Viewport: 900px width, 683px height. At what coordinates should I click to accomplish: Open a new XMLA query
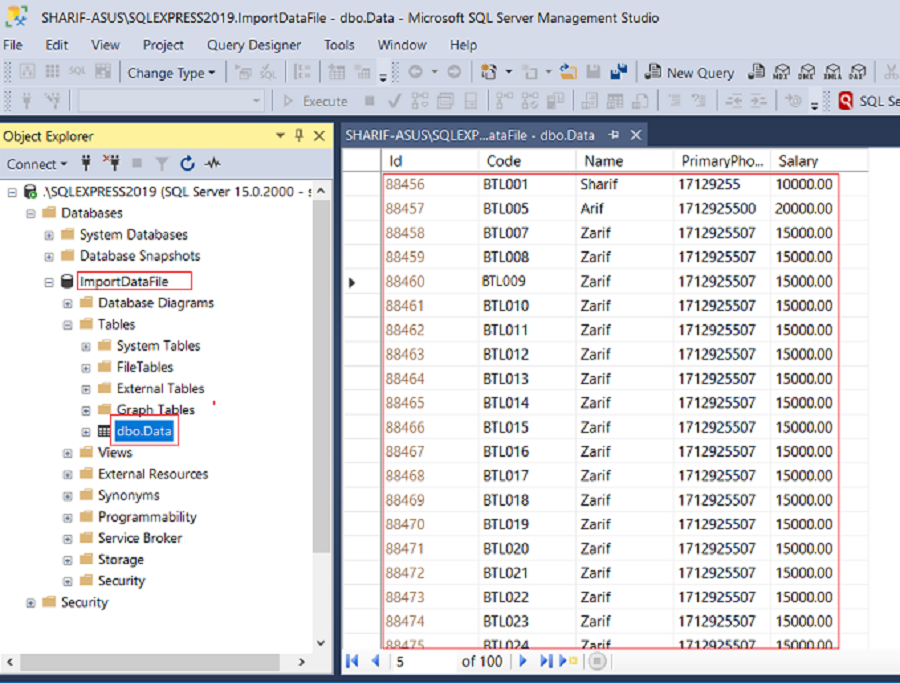[x=832, y=72]
